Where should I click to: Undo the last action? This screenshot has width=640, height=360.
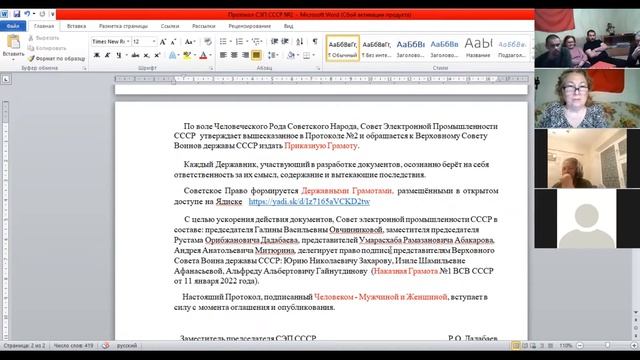[27, 14]
